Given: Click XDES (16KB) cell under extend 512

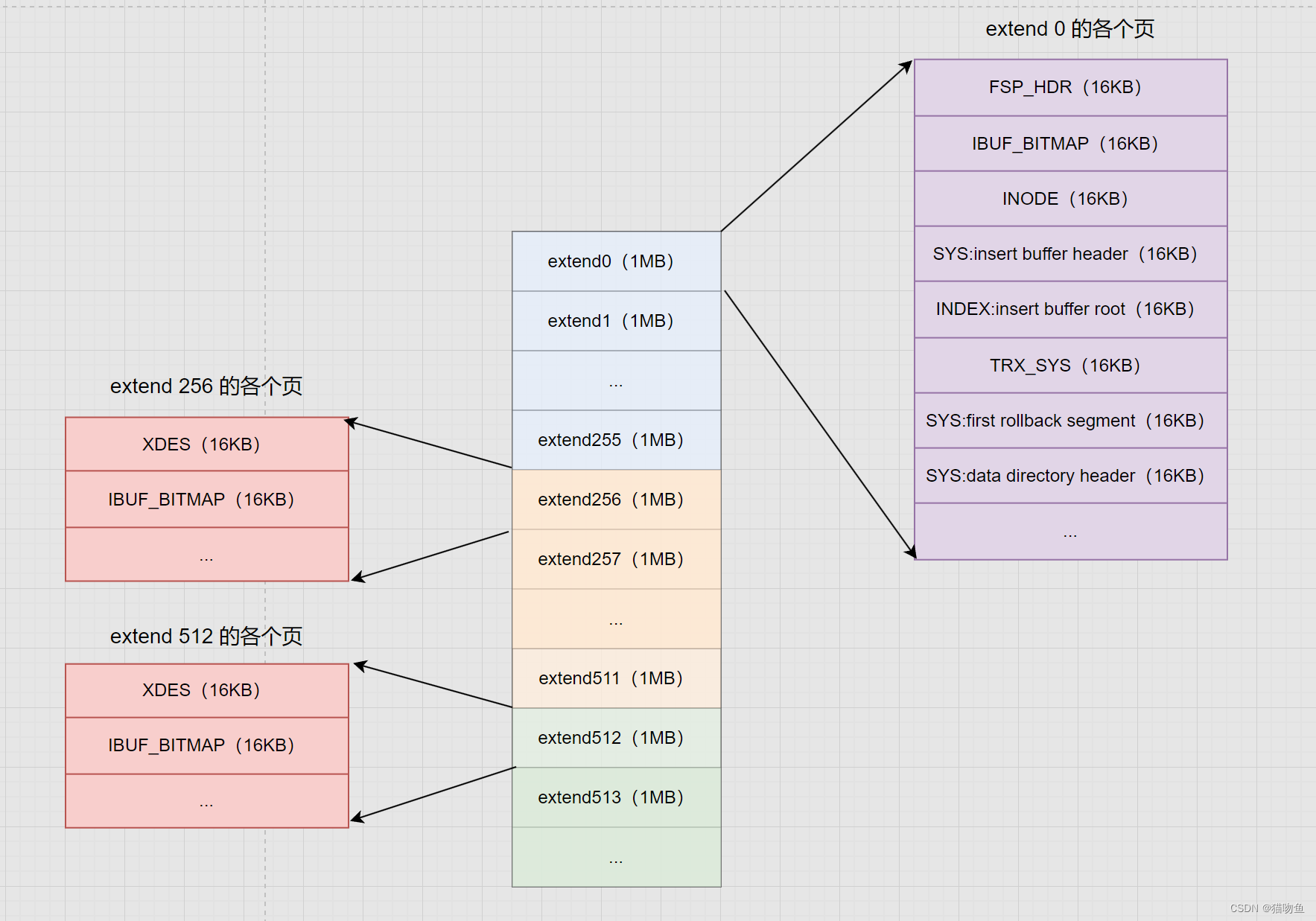Looking at the screenshot, I should tap(207, 691).
